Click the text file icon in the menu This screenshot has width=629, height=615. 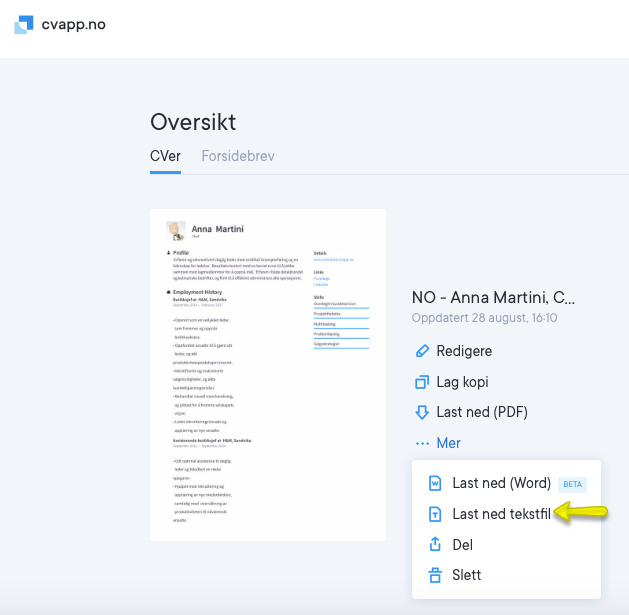click(435, 514)
